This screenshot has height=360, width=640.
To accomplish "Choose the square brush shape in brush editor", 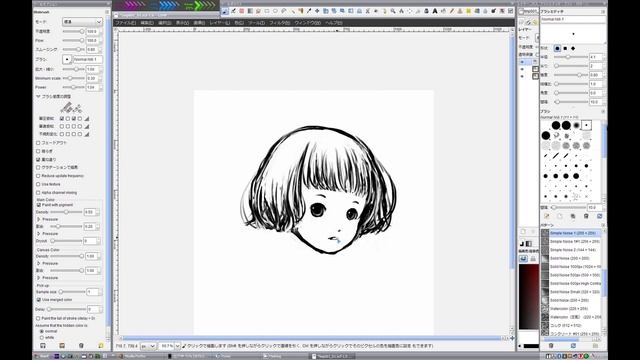I will tap(565, 48).
